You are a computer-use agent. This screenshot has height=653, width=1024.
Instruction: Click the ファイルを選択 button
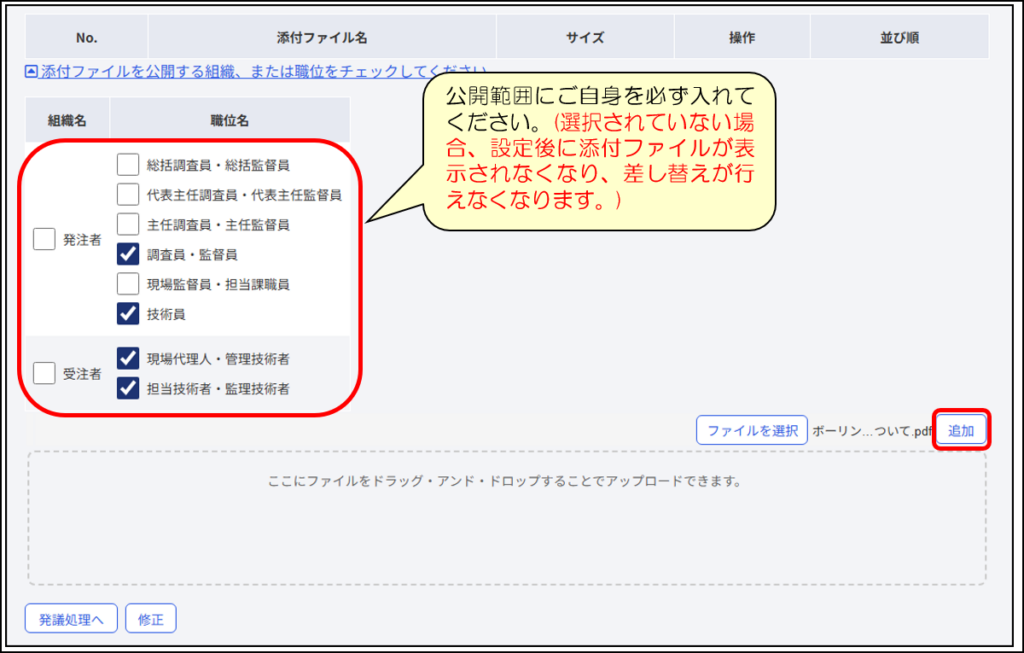coord(752,430)
